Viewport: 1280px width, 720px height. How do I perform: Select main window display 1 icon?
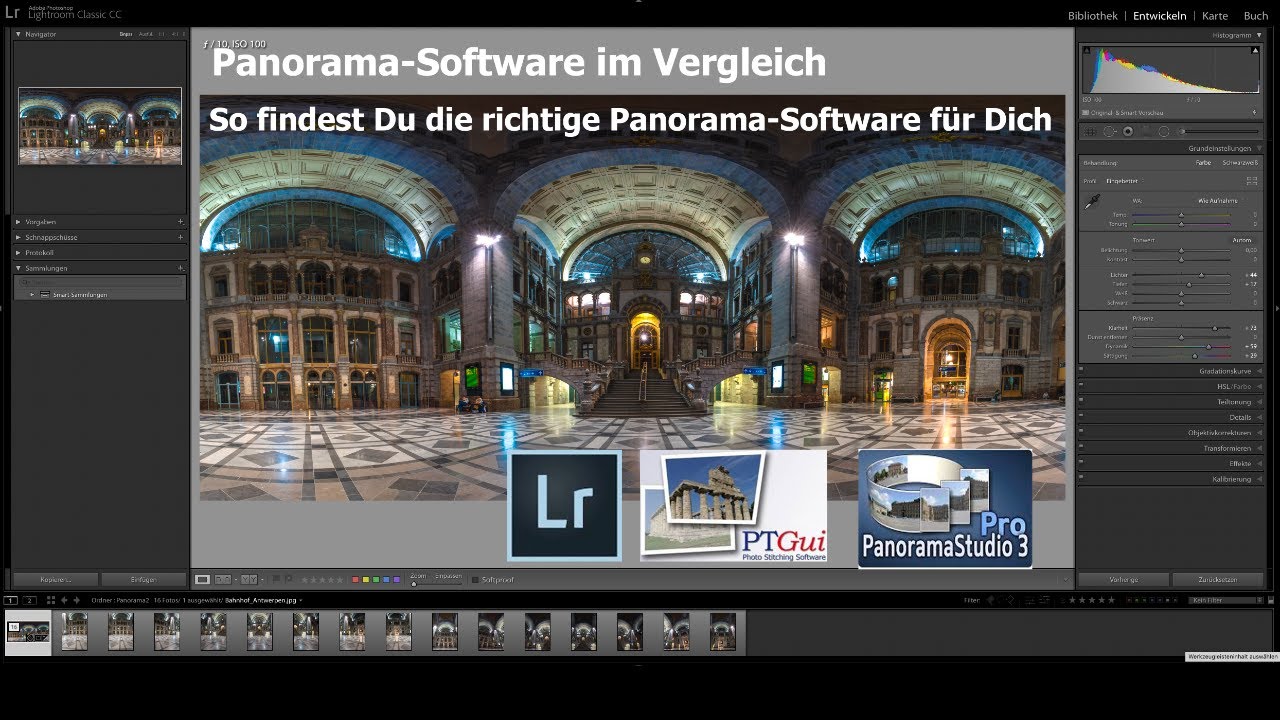[10, 600]
